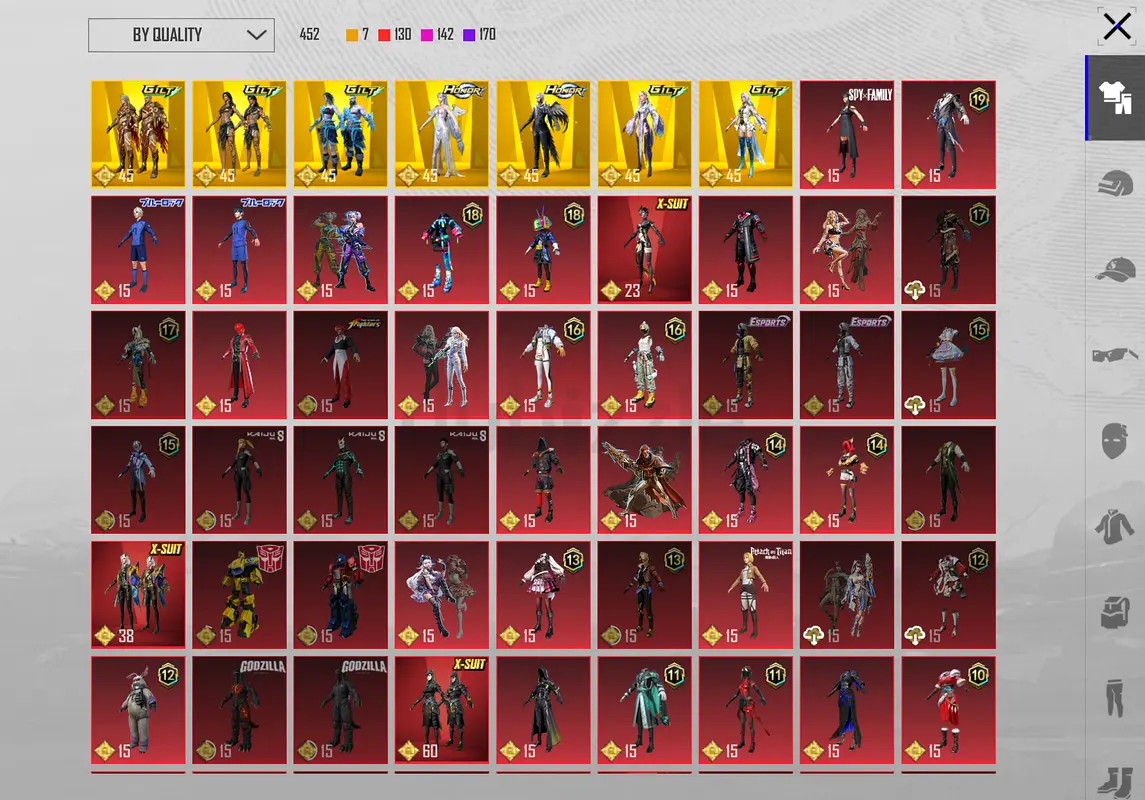Select the Attack on Titan outfit
The height and width of the screenshot is (800, 1145).
pos(746,595)
